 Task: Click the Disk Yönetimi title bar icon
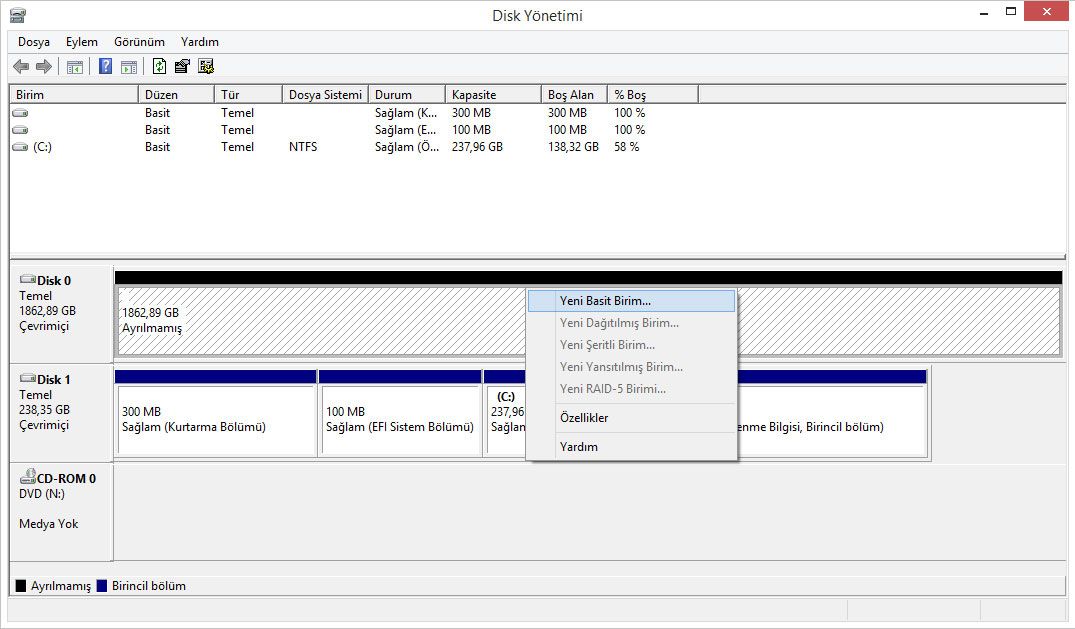click(x=18, y=15)
